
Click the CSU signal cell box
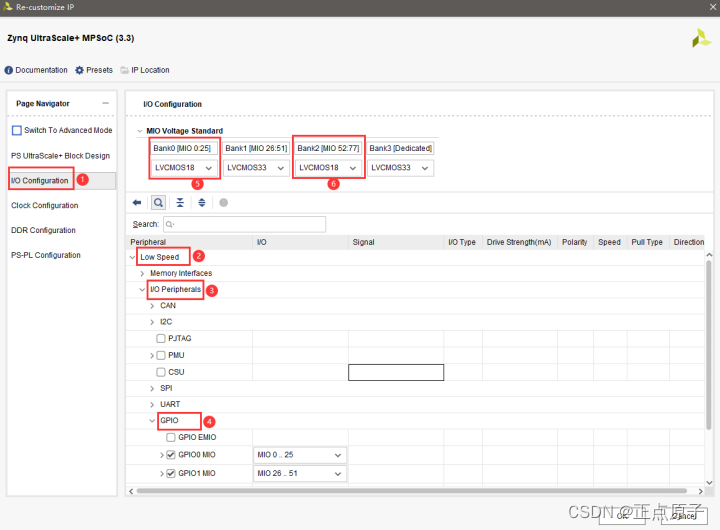click(396, 372)
